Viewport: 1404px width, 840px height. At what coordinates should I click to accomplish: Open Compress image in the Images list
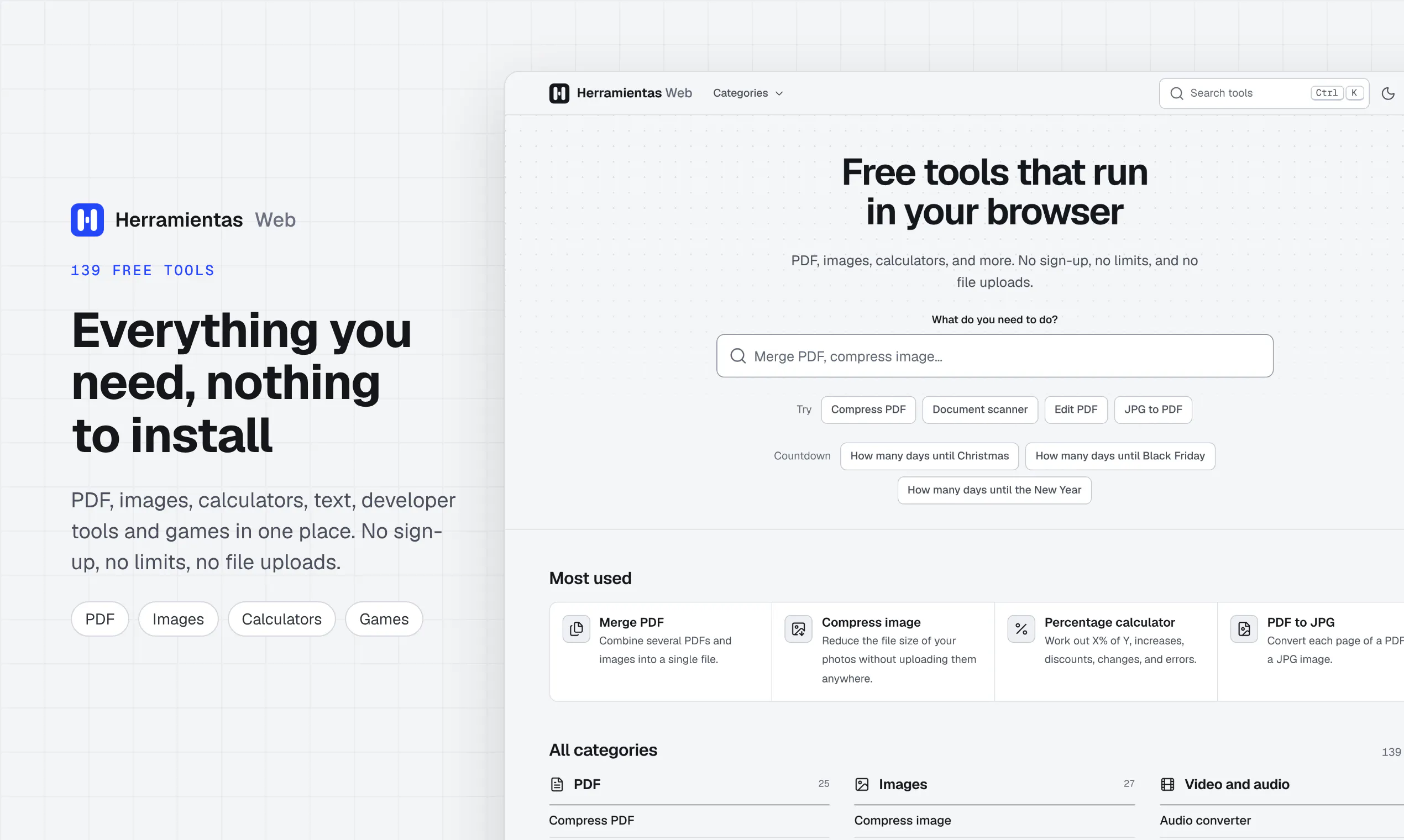click(903, 821)
